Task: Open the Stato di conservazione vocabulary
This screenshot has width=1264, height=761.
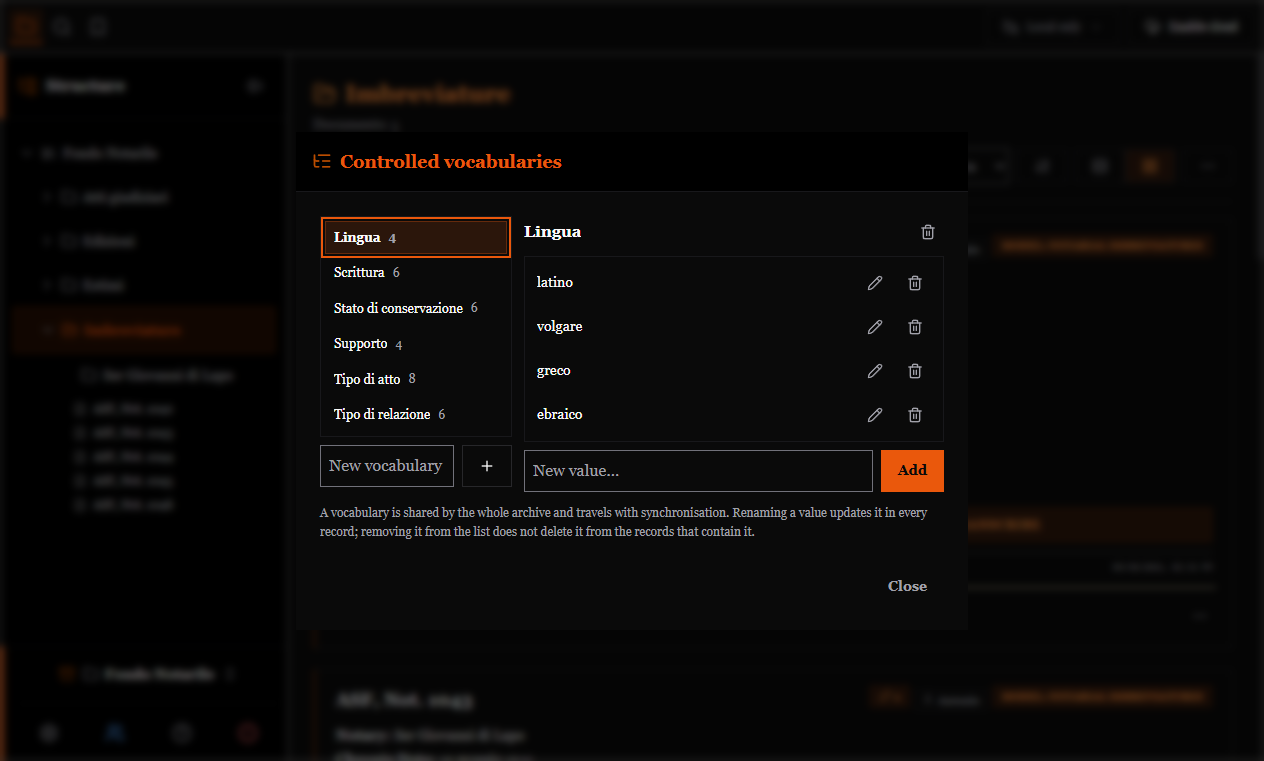Action: [x=416, y=308]
